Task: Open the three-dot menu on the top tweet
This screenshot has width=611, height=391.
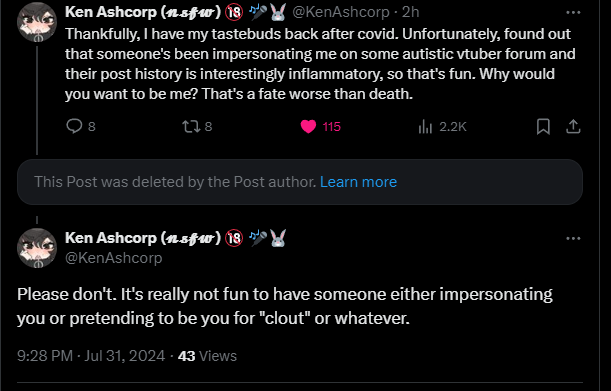Action: tap(573, 12)
